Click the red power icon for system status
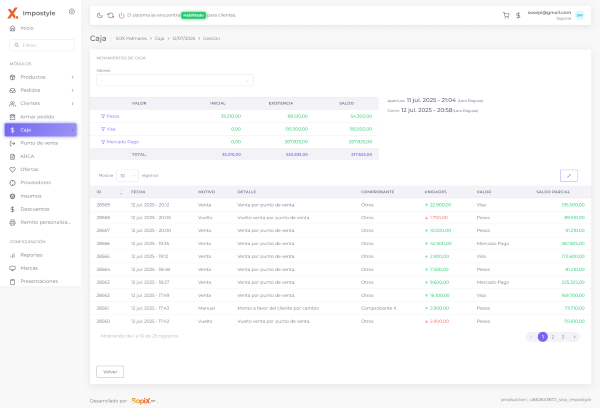This screenshot has width=600, height=408. 121,16
